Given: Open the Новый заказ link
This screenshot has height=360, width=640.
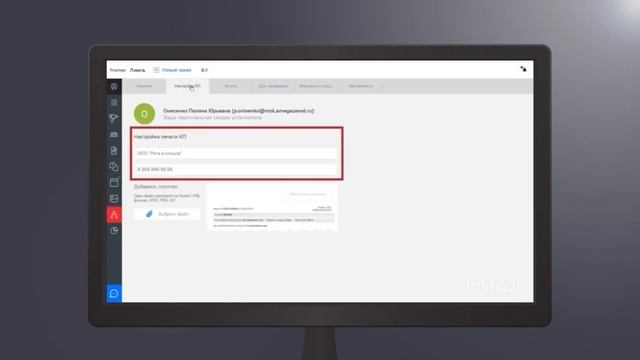Looking at the screenshot, I should point(176,70).
